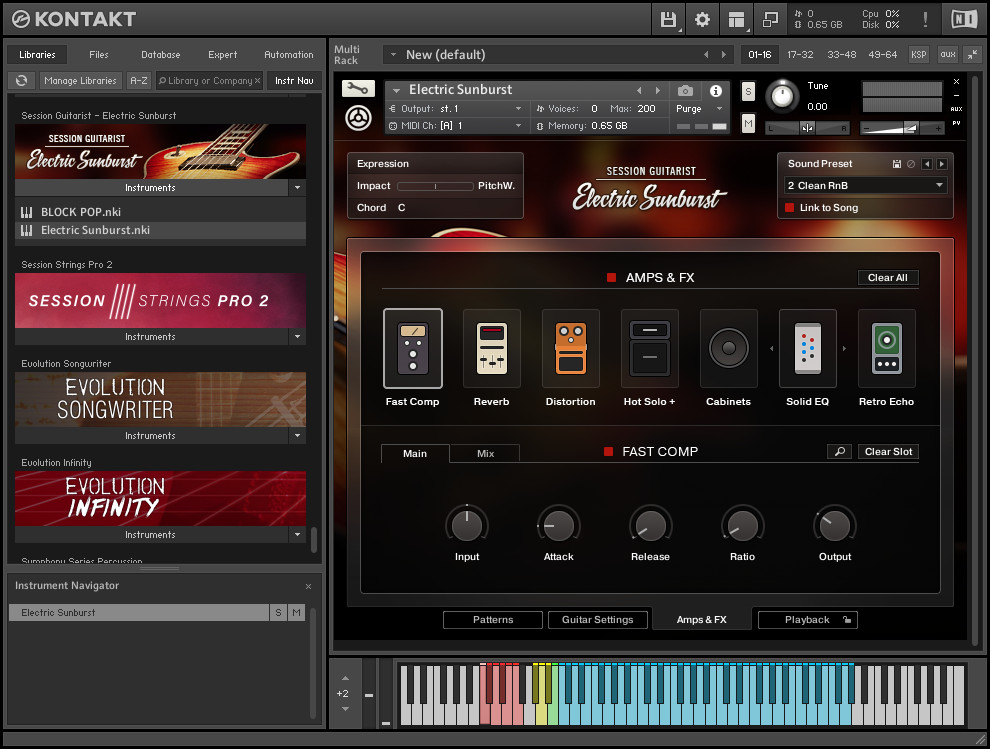Select the Hot Solo + amp
This screenshot has width=990, height=749.
tap(650, 349)
